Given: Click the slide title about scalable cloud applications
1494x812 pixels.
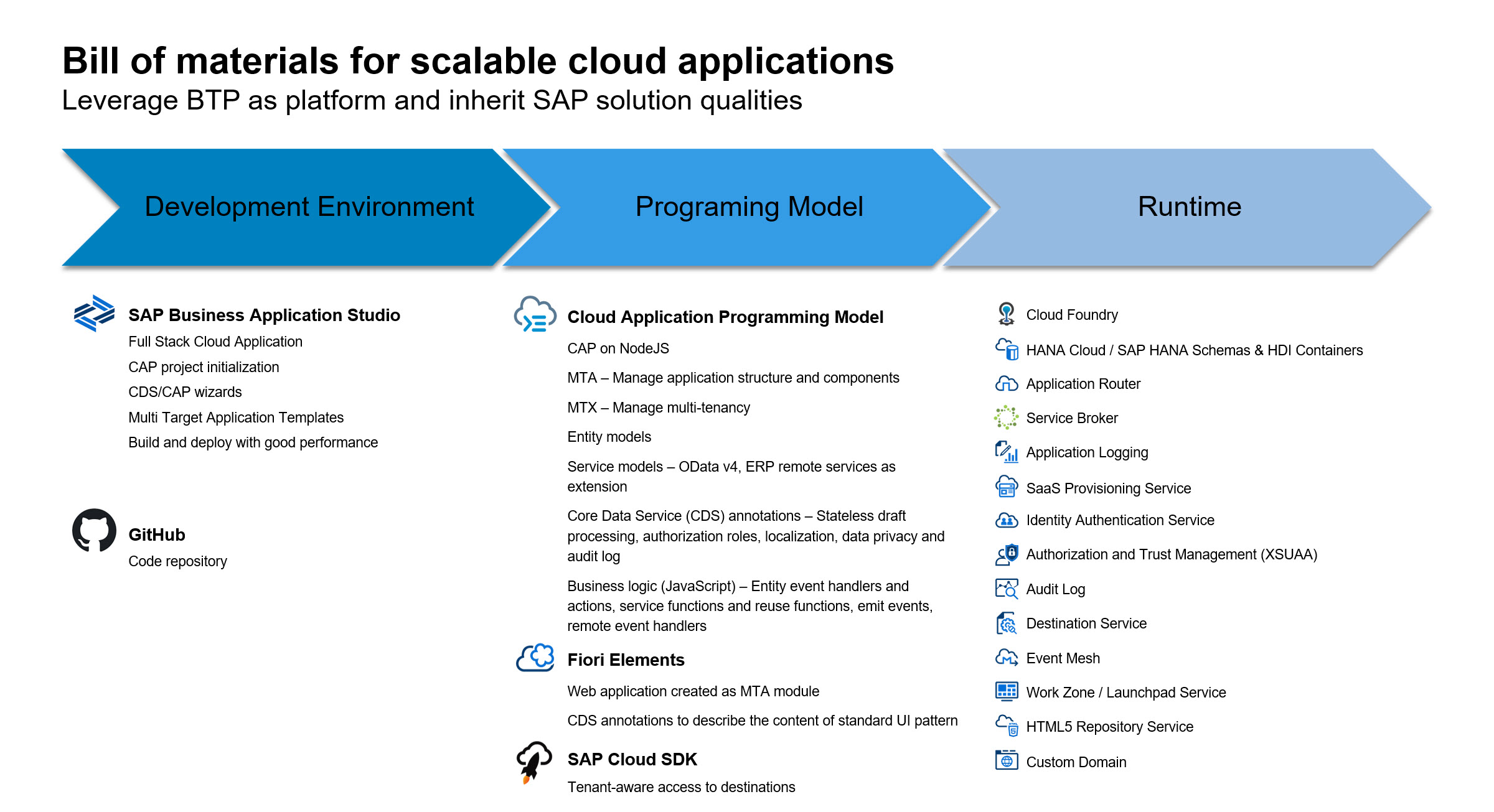Looking at the screenshot, I should pyautogui.click(x=477, y=61).
